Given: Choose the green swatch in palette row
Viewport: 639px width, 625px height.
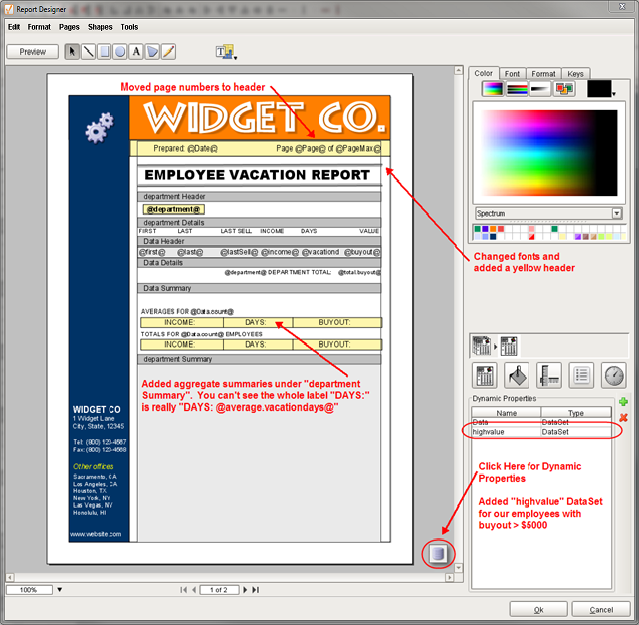Looking at the screenshot, I should 478,229.
